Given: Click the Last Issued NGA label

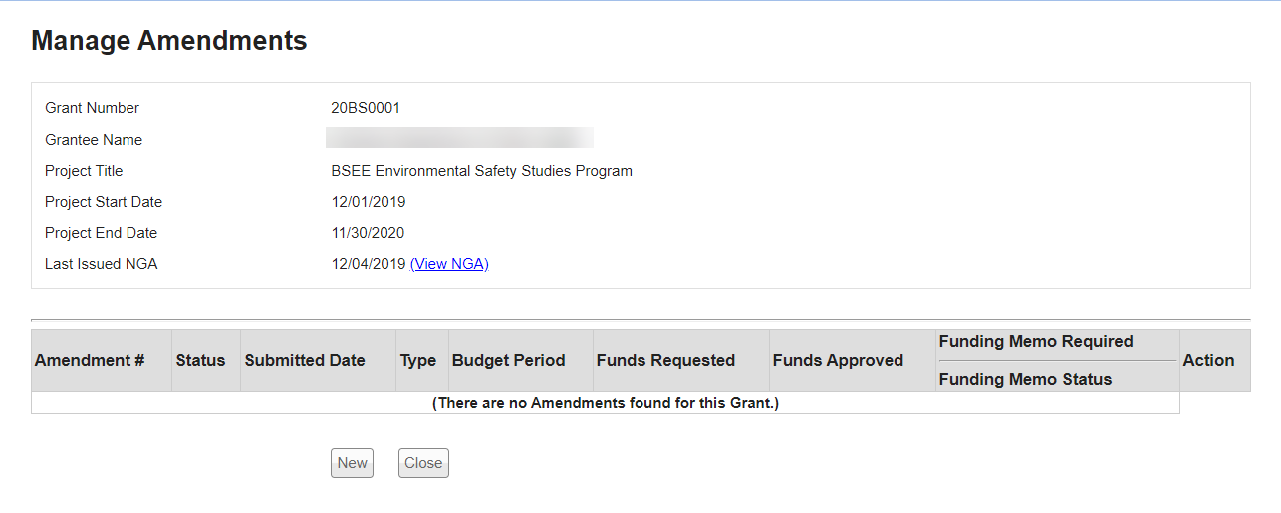Looking at the screenshot, I should (x=101, y=264).
